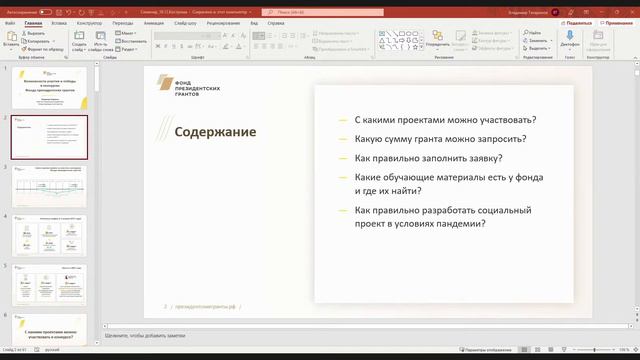Click the Dictate (Диктофон) microphone icon
Image resolution: width=640 pixels, height=360 pixels.
[570, 36]
